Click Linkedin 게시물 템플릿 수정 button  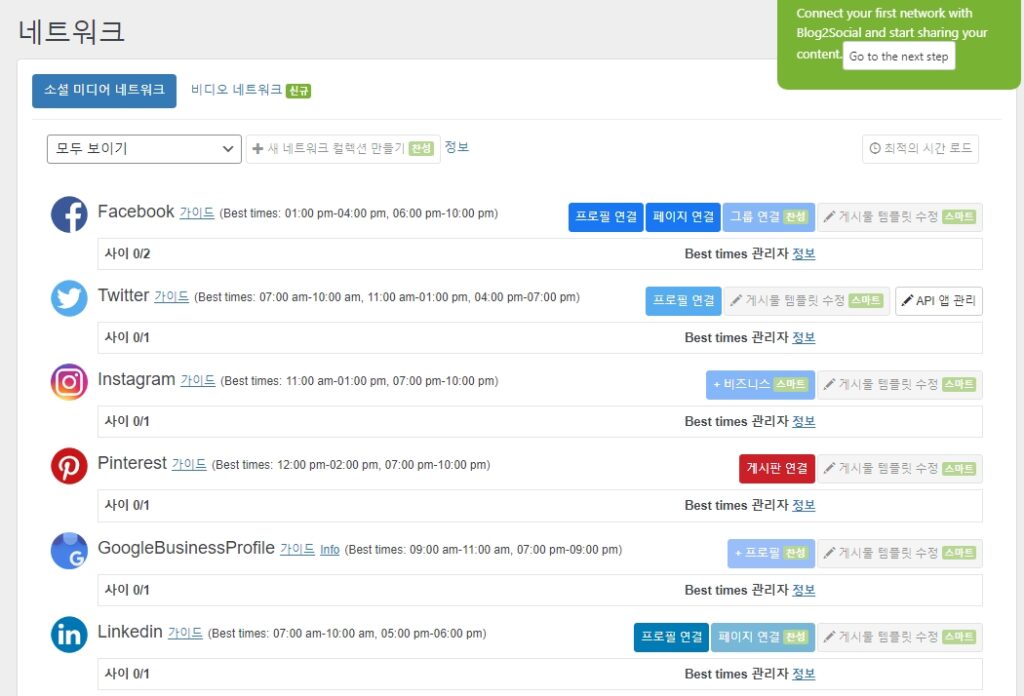900,637
